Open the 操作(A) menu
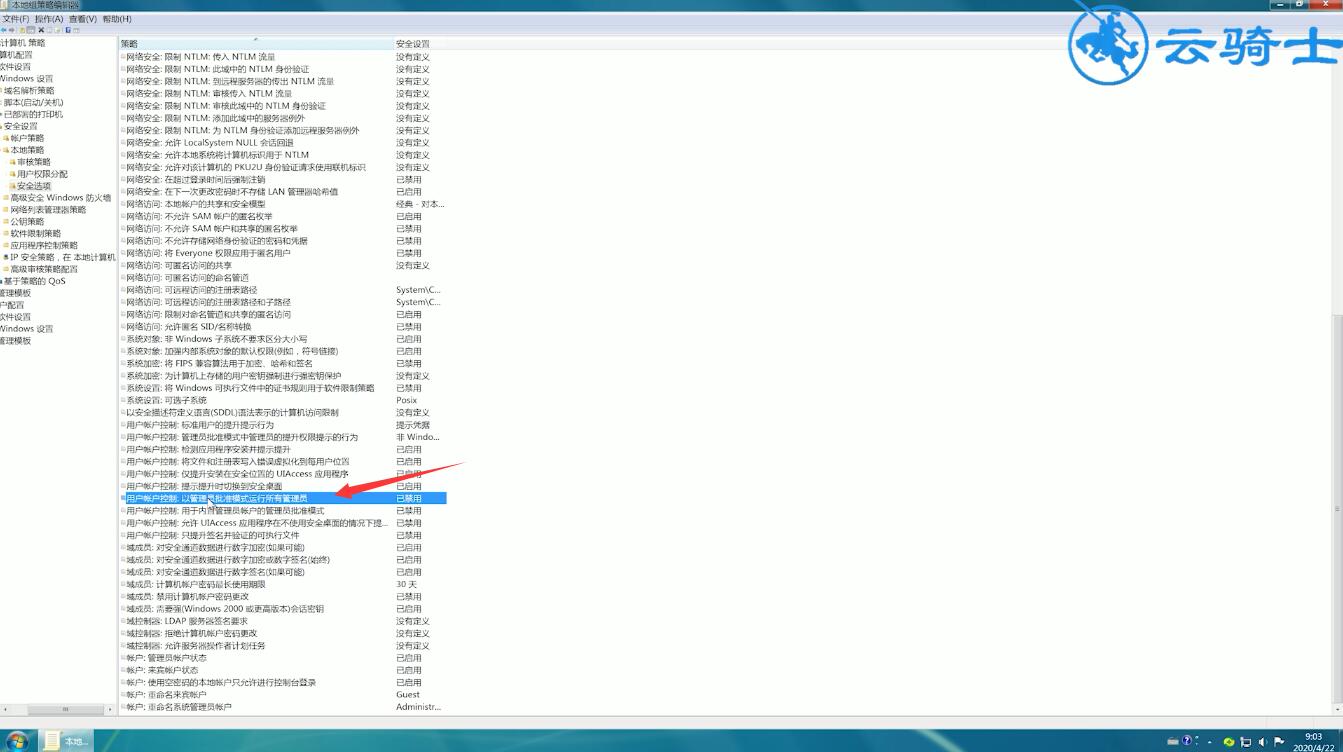Viewport: 1343px width, 752px height. coord(48,19)
